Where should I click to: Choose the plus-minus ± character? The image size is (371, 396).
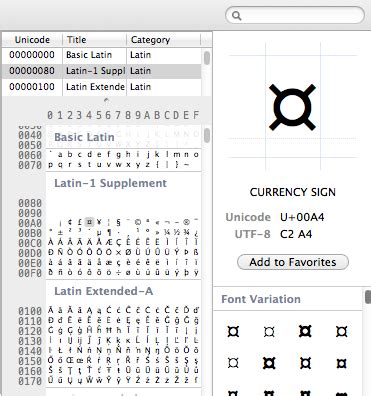60,232
